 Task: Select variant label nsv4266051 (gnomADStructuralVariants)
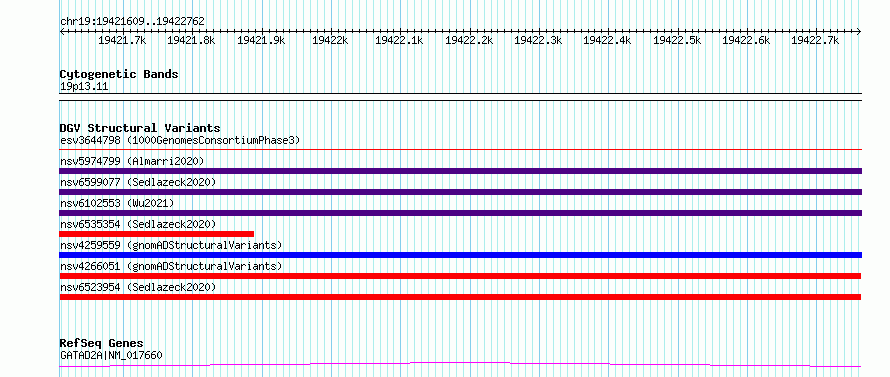point(171,266)
